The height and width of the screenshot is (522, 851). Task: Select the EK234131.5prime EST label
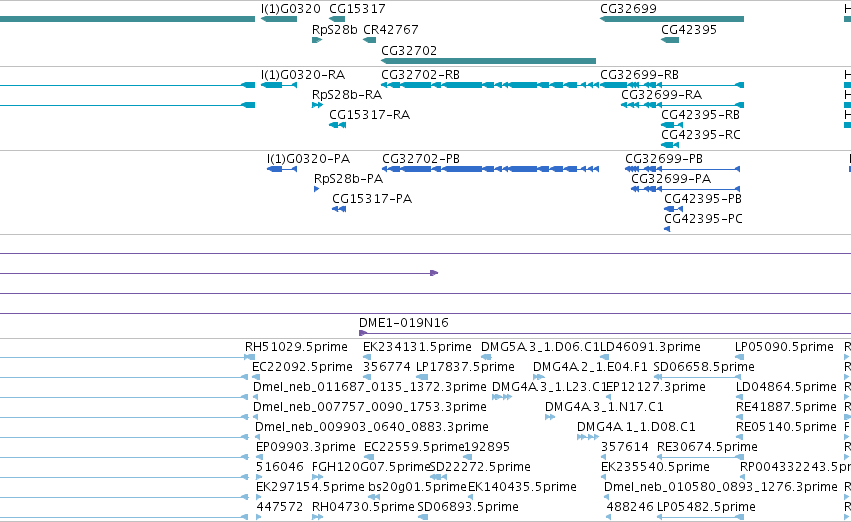tap(417, 347)
